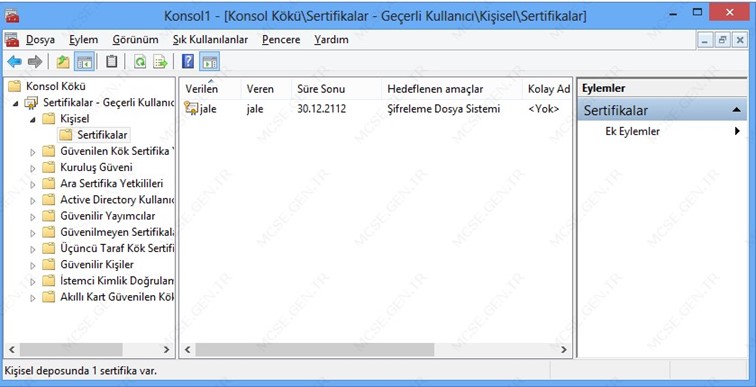
Task: Sort by the Verilen column header
Action: coord(211,89)
